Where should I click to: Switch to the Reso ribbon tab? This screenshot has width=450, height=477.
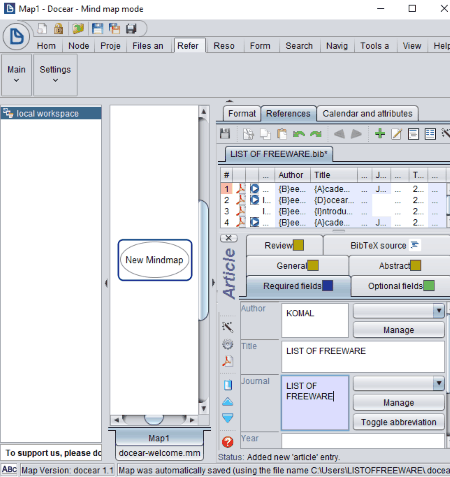[224, 46]
